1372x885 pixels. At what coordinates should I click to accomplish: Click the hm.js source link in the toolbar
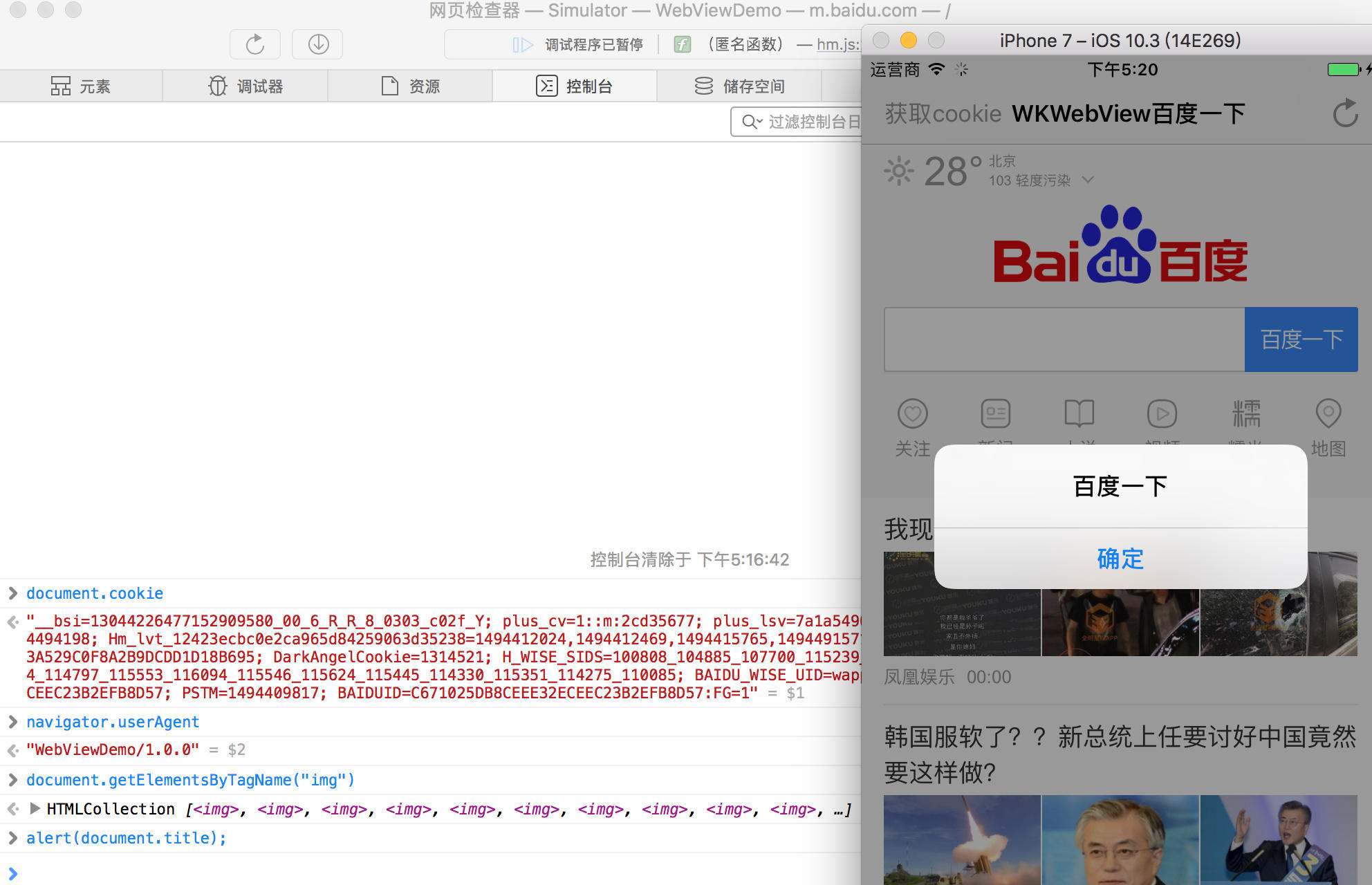(x=837, y=45)
